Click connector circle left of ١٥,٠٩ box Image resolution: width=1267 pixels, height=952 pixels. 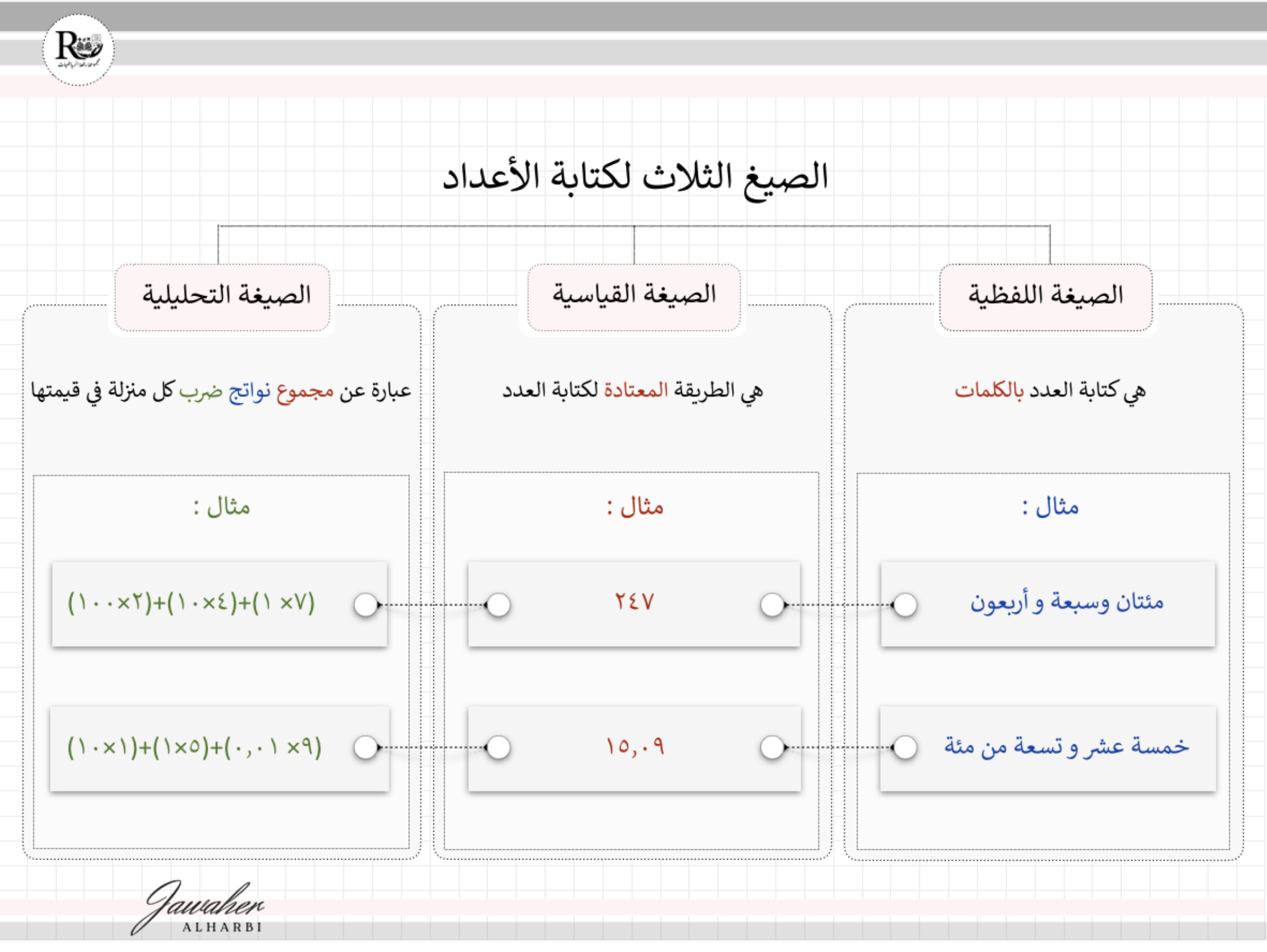pos(498,748)
